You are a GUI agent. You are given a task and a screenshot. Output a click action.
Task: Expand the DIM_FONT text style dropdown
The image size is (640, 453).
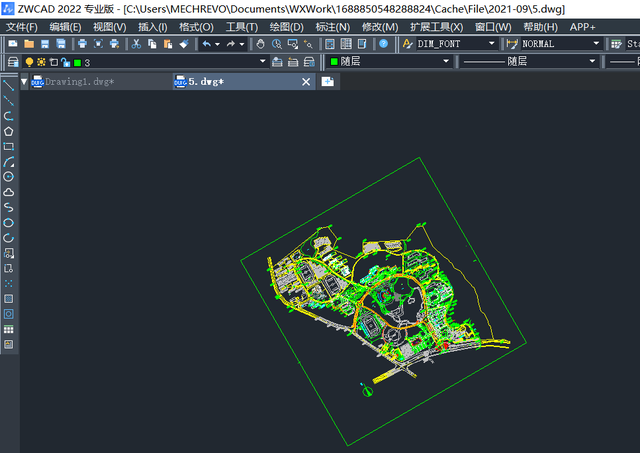(491, 43)
